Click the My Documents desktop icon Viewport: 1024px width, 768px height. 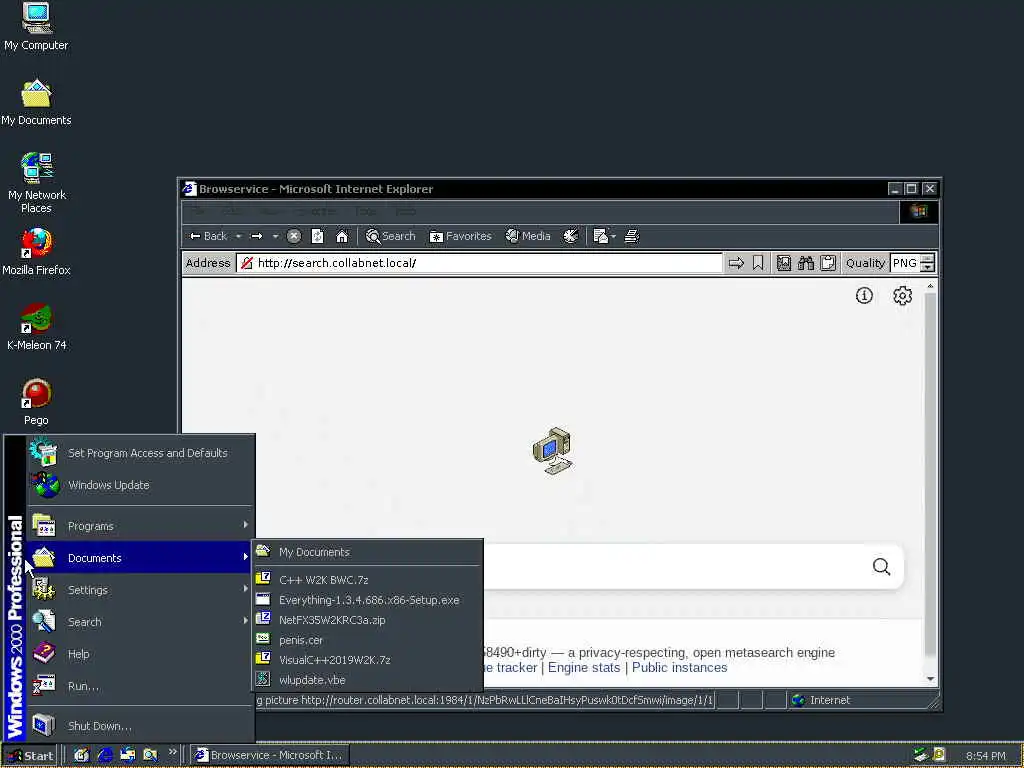coord(36,101)
